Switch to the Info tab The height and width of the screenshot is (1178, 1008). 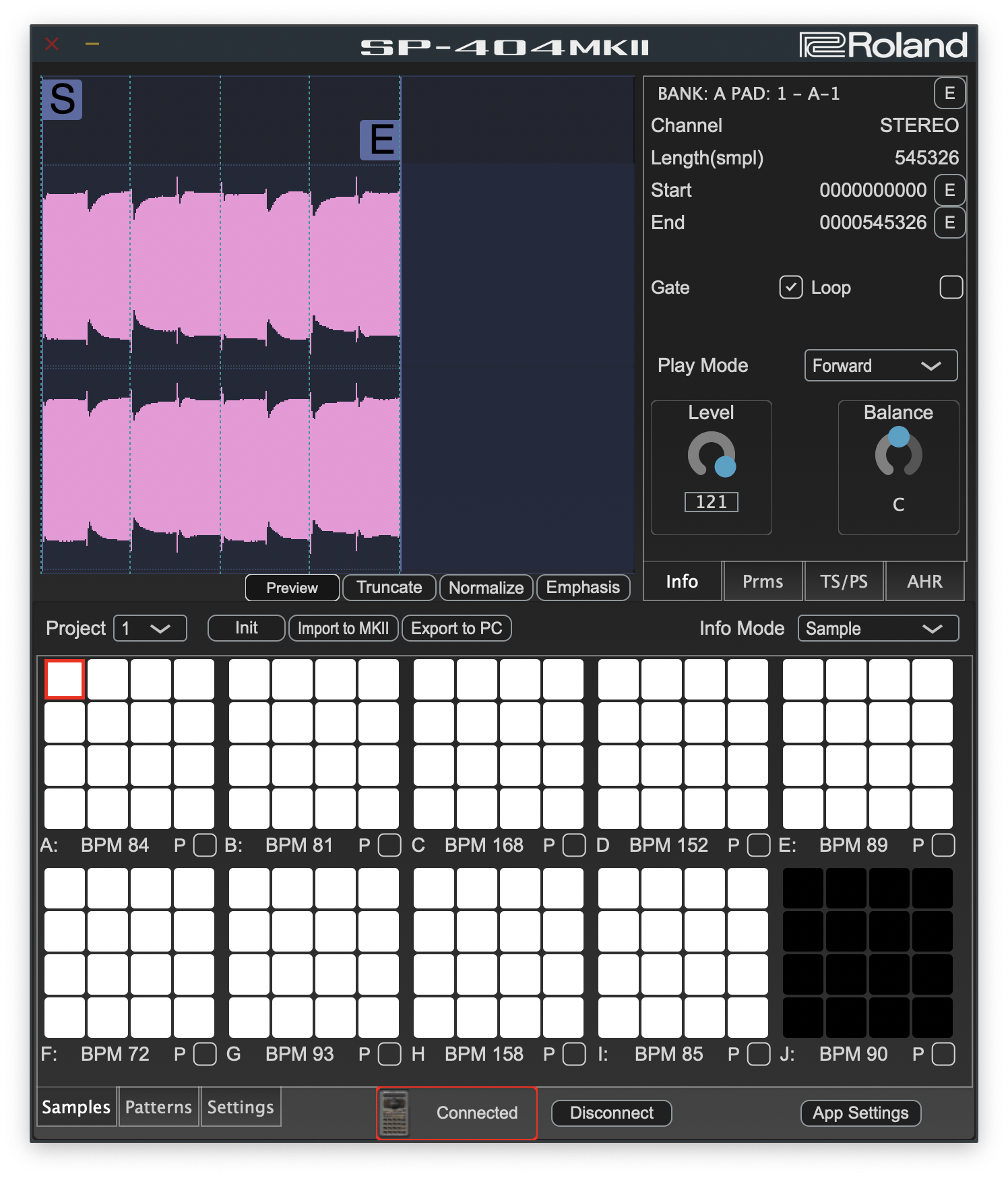[x=682, y=581]
